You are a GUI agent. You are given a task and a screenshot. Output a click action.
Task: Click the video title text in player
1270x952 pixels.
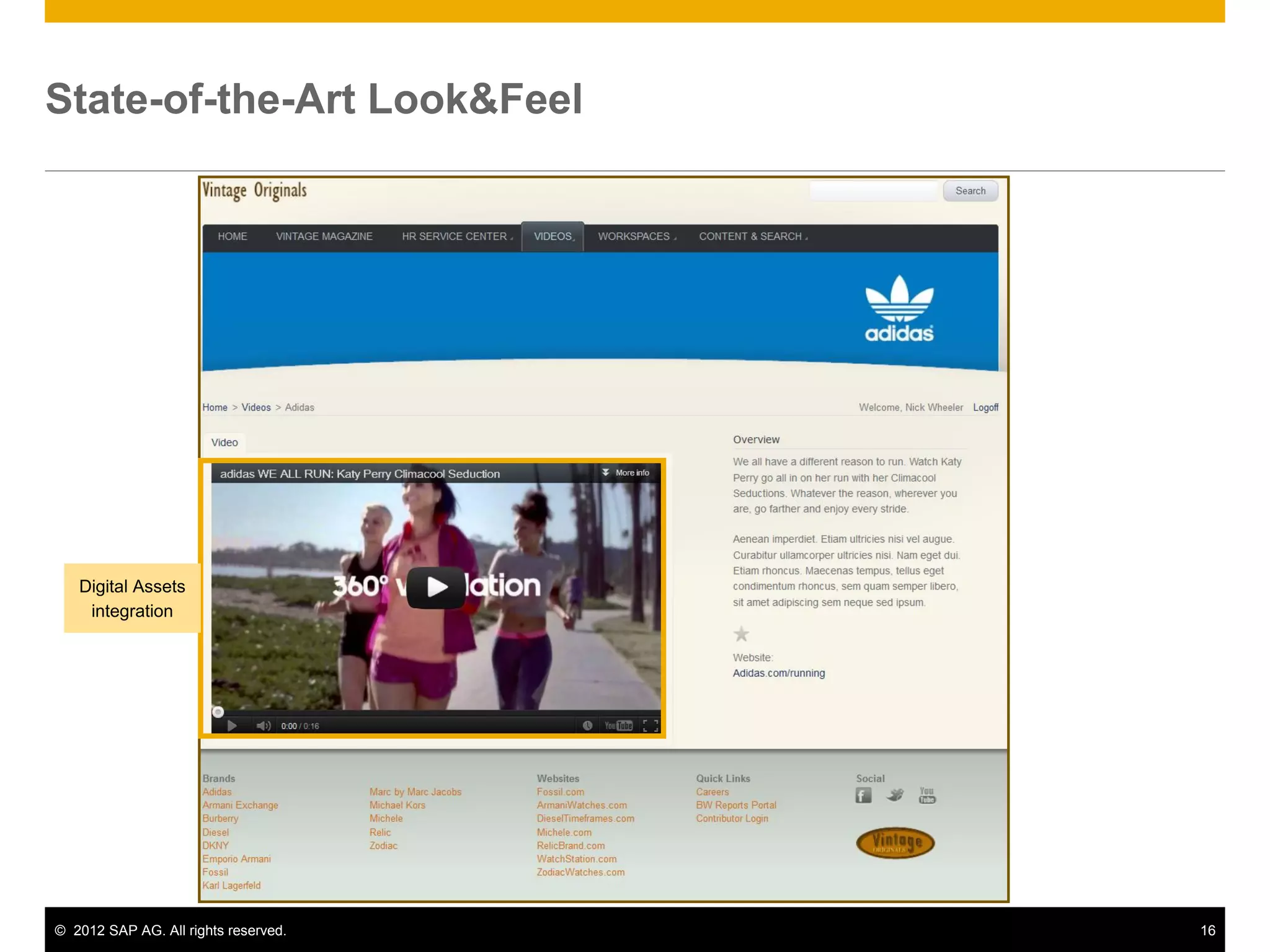click(360, 474)
